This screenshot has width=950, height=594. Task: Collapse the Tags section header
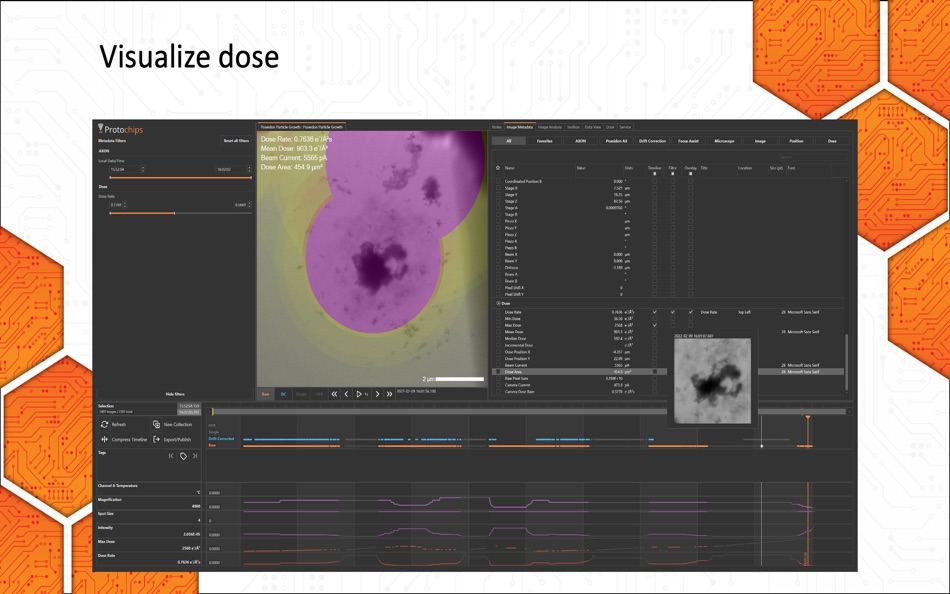(101, 452)
